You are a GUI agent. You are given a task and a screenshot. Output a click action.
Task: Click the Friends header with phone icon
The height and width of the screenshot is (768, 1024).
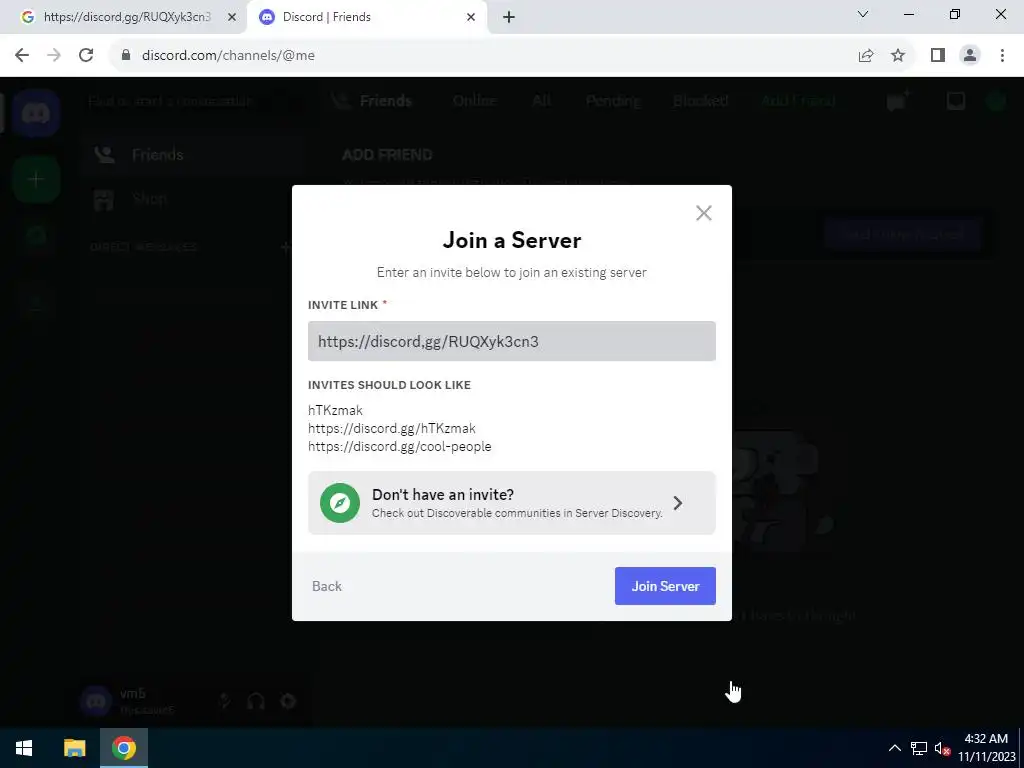tap(372, 101)
